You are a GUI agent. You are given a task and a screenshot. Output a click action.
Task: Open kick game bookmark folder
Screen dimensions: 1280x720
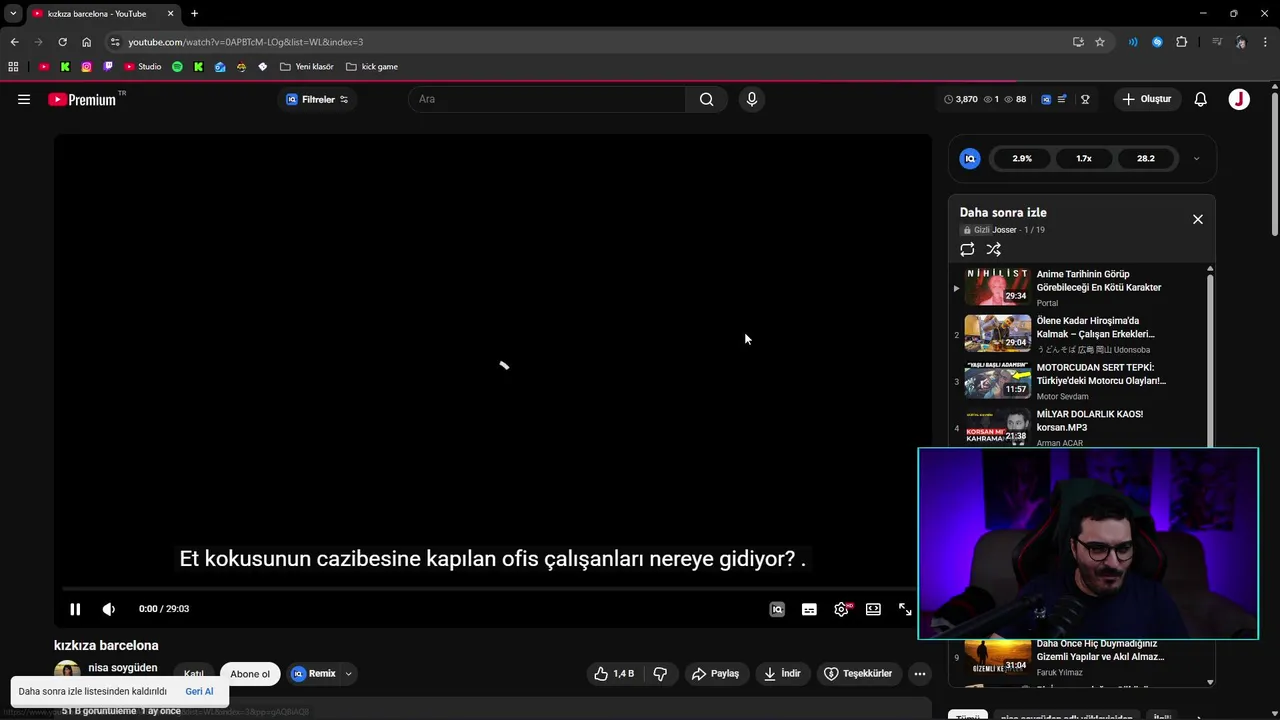click(372, 67)
